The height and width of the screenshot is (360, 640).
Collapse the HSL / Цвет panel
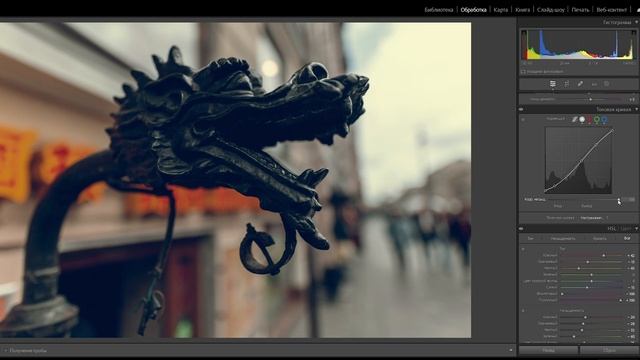tap(637, 229)
